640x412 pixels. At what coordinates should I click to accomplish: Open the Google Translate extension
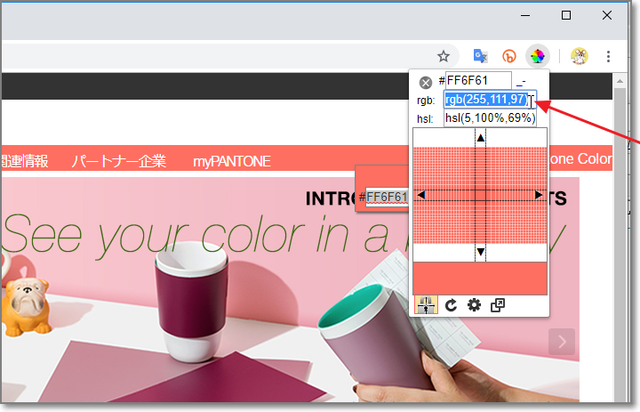480,56
